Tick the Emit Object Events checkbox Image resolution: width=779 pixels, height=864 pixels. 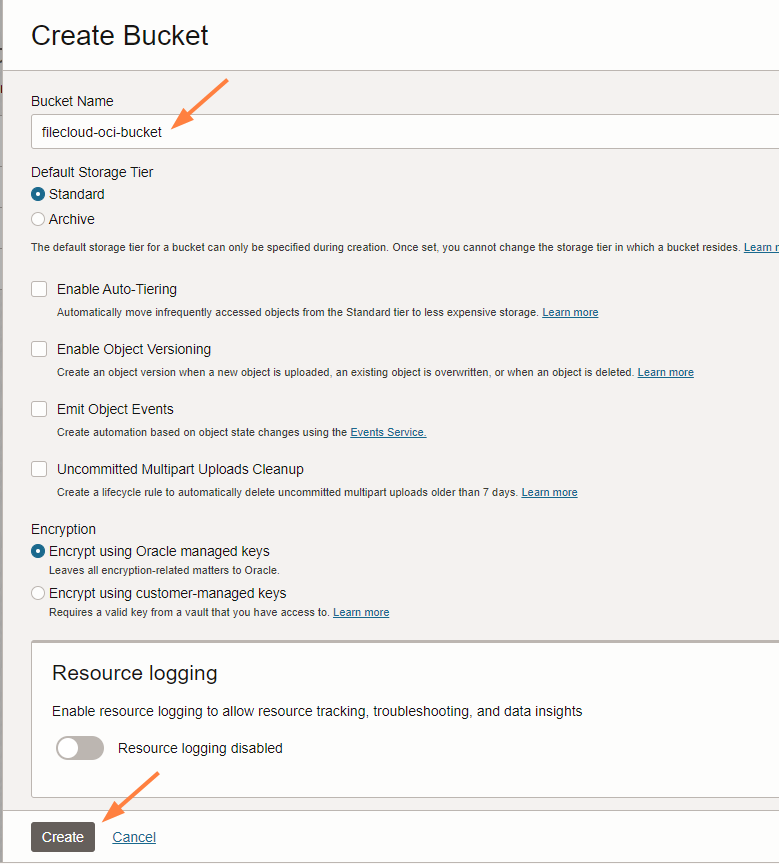pyautogui.click(x=39, y=409)
